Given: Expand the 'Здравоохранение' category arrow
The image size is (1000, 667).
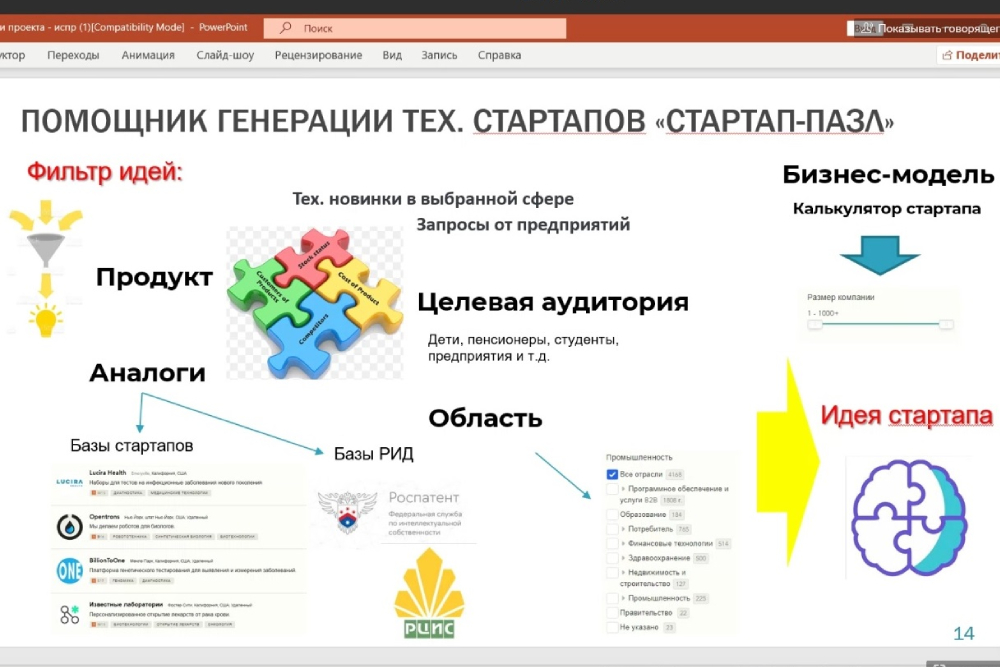Looking at the screenshot, I should 623,558.
